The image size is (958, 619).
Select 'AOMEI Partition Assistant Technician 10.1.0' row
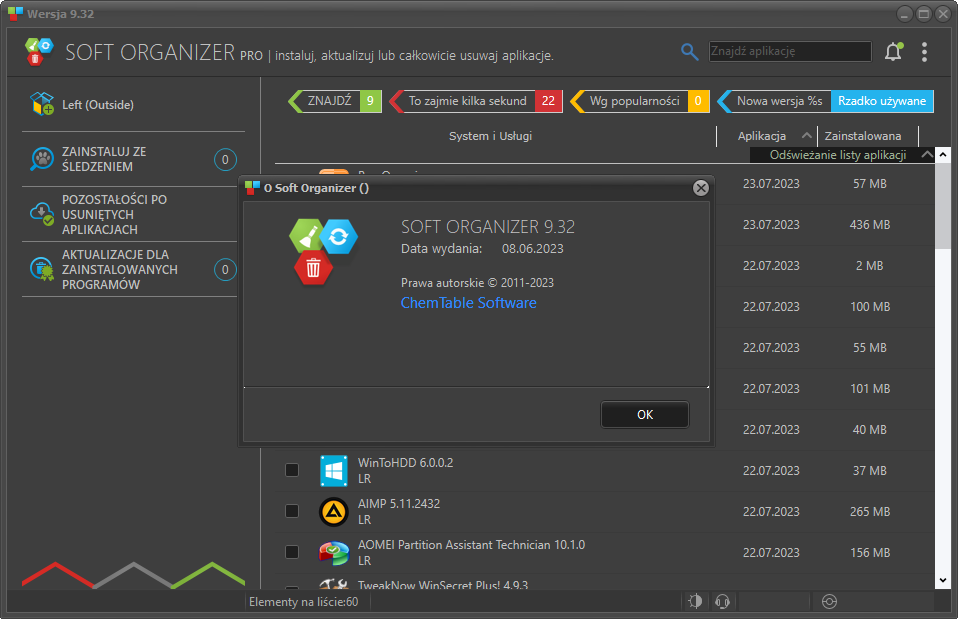(471, 544)
